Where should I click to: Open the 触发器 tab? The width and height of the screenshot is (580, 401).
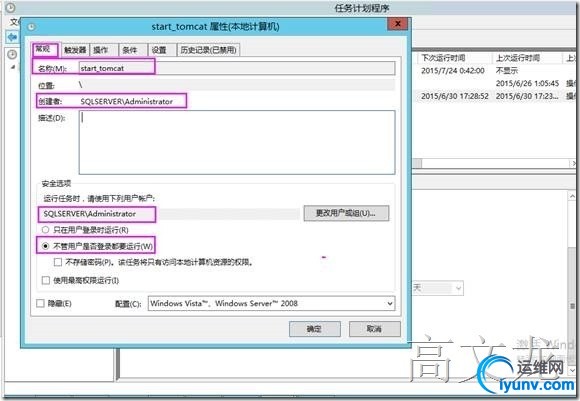[x=75, y=50]
